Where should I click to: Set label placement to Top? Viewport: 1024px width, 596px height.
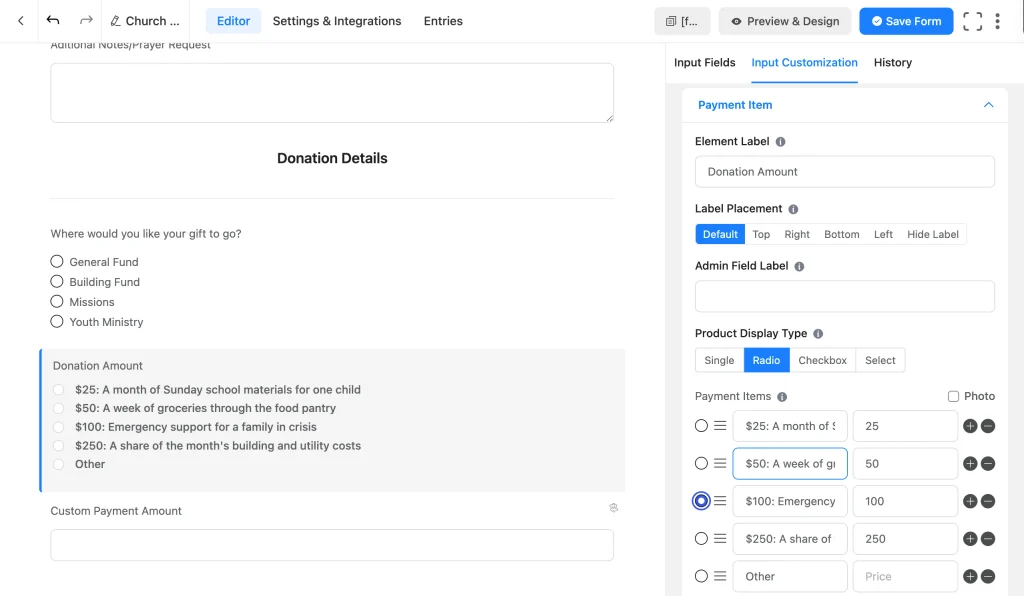(761, 234)
